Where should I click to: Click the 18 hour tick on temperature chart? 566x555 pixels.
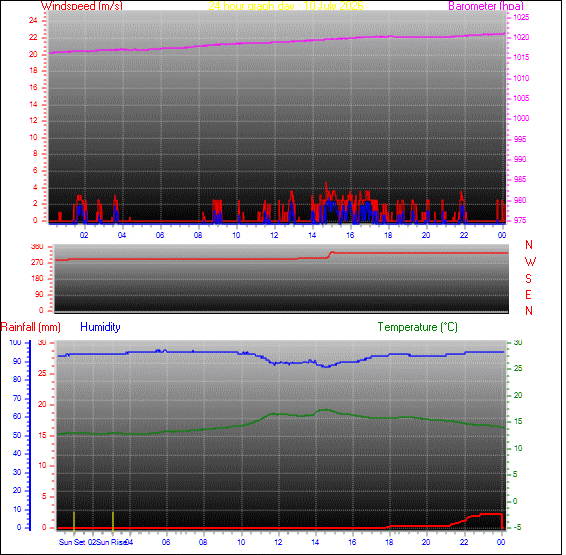click(389, 542)
